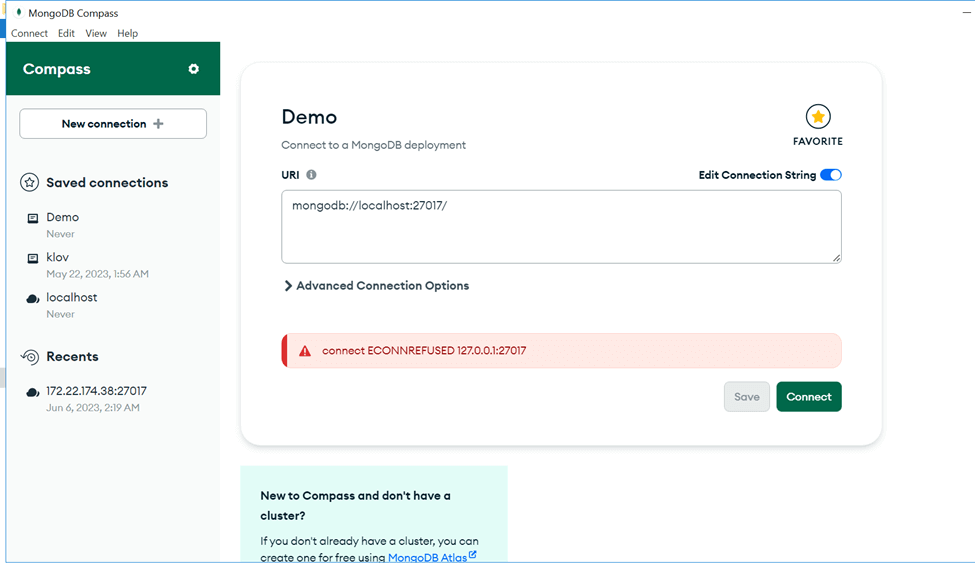Click 'Connect to a MongoDB deployment' subtitle

(373, 145)
